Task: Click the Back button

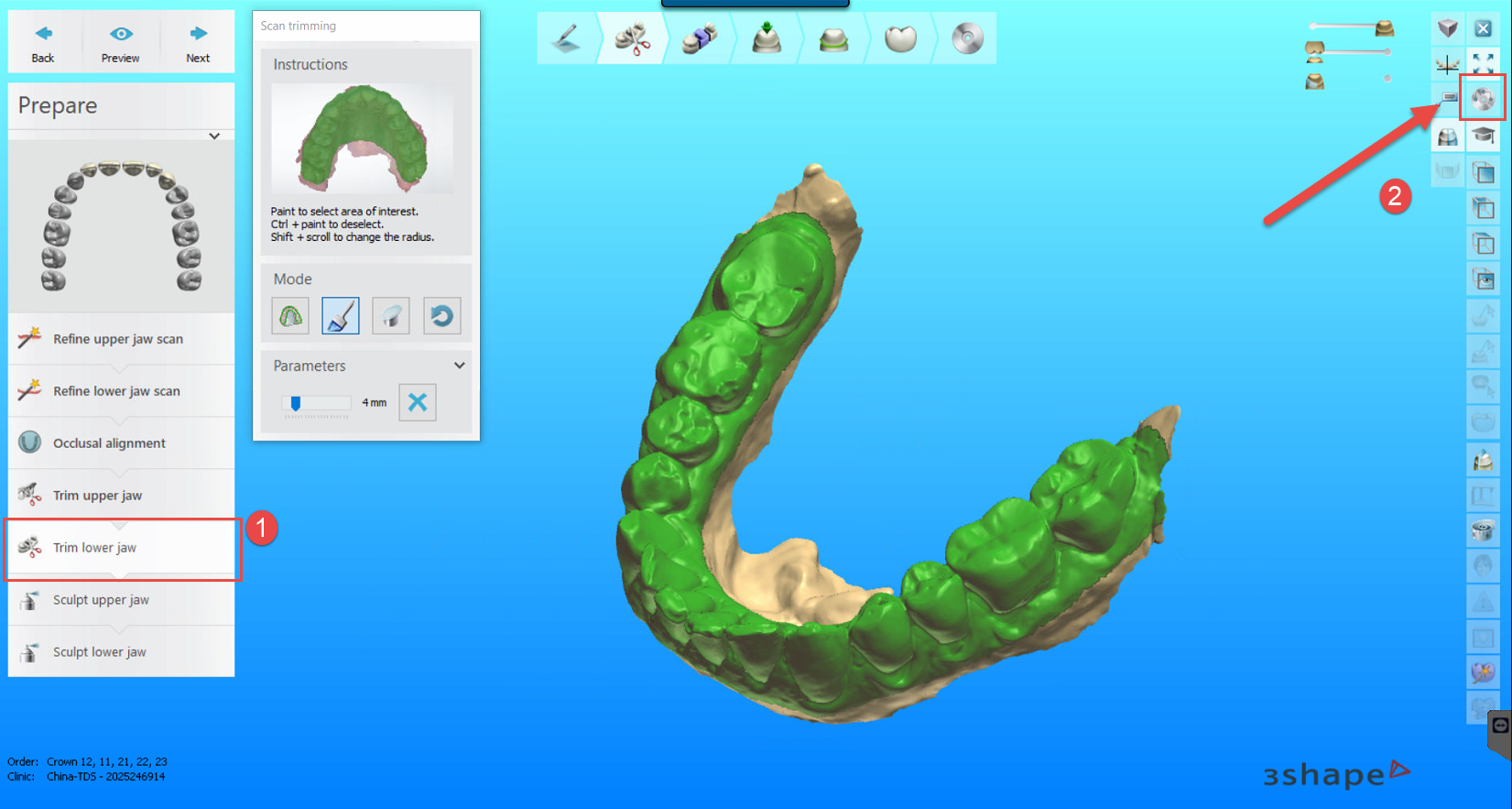Action: pos(43,43)
